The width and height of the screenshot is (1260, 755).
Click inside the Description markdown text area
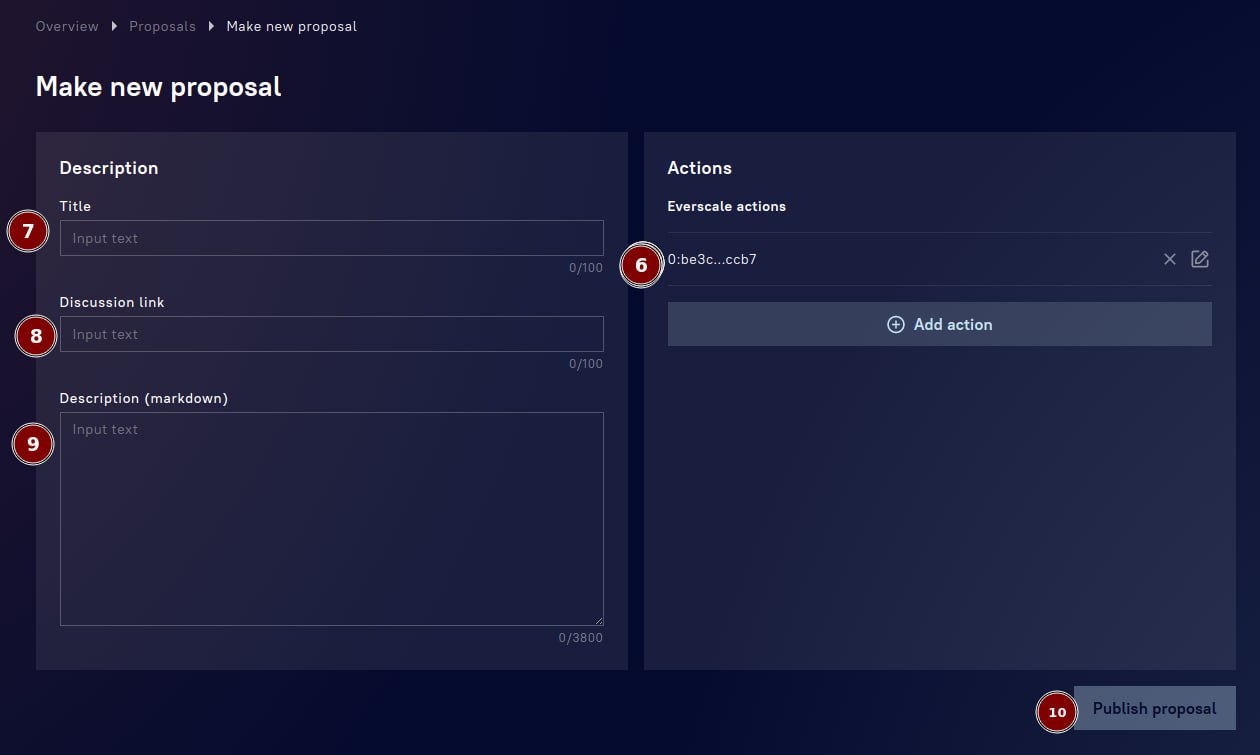[x=331, y=518]
